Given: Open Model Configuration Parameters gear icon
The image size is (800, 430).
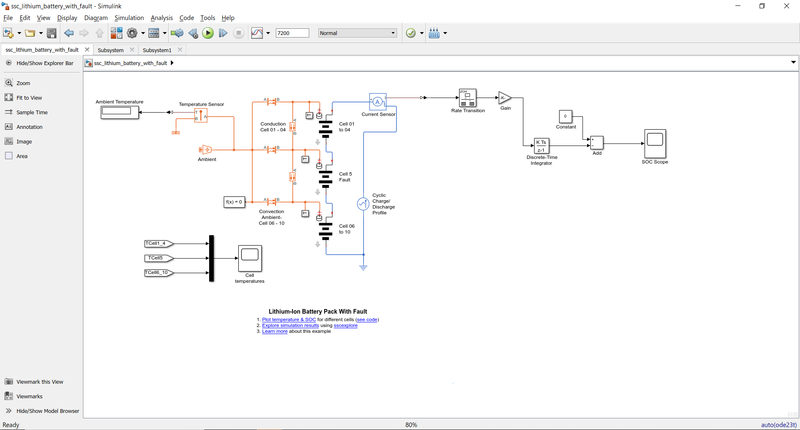Looking at the screenshot, I should coord(132,33).
